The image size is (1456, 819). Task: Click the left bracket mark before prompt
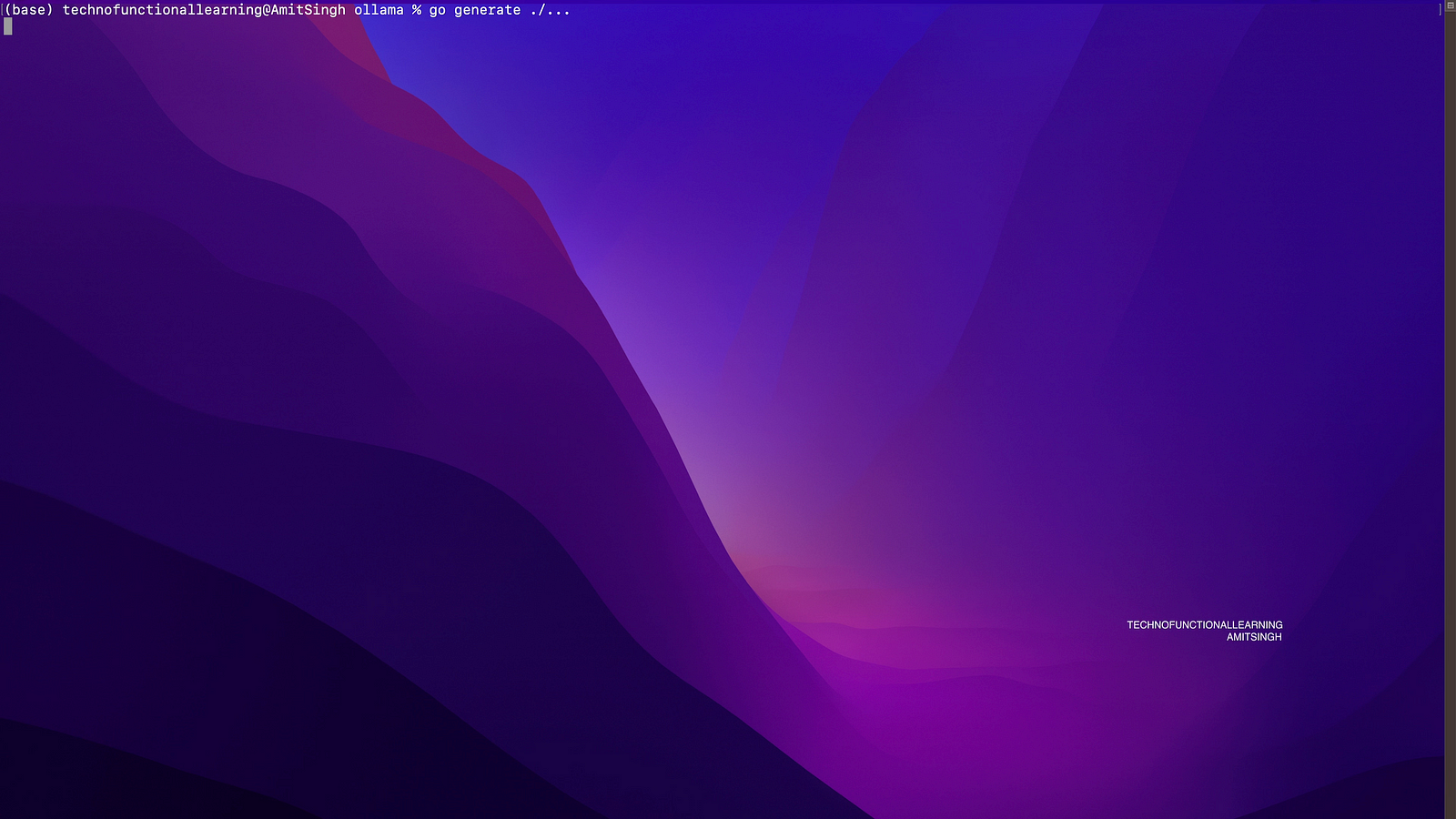(2, 10)
